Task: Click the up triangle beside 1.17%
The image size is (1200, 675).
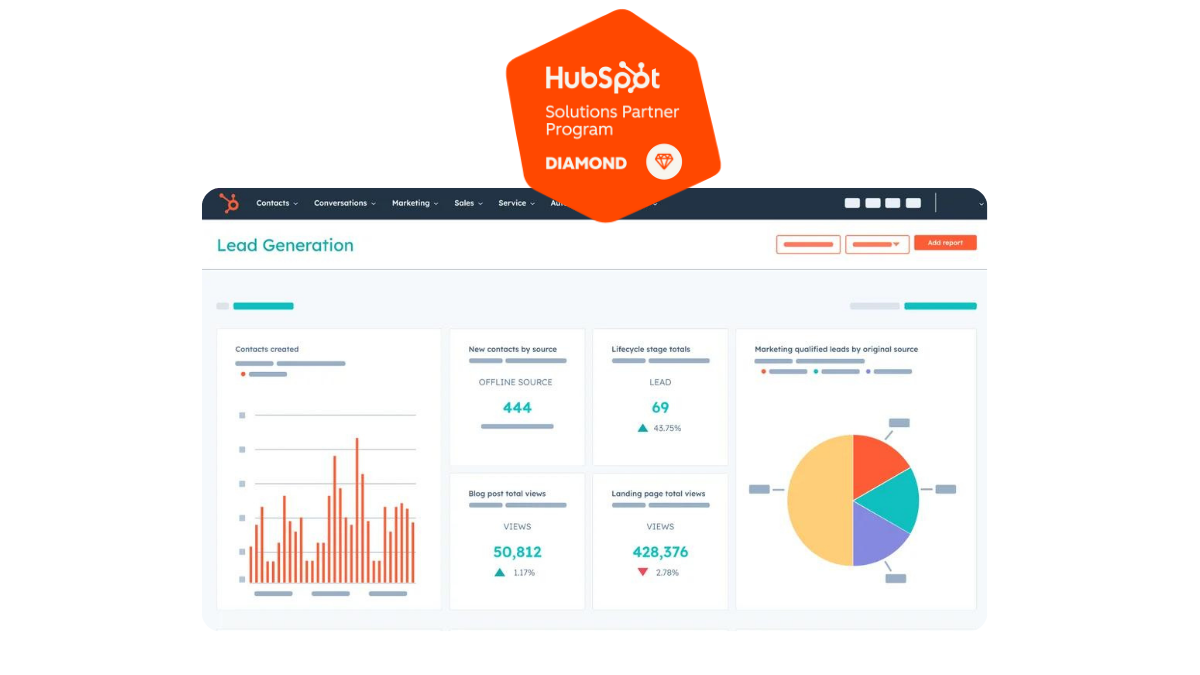Action: pyautogui.click(x=500, y=572)
